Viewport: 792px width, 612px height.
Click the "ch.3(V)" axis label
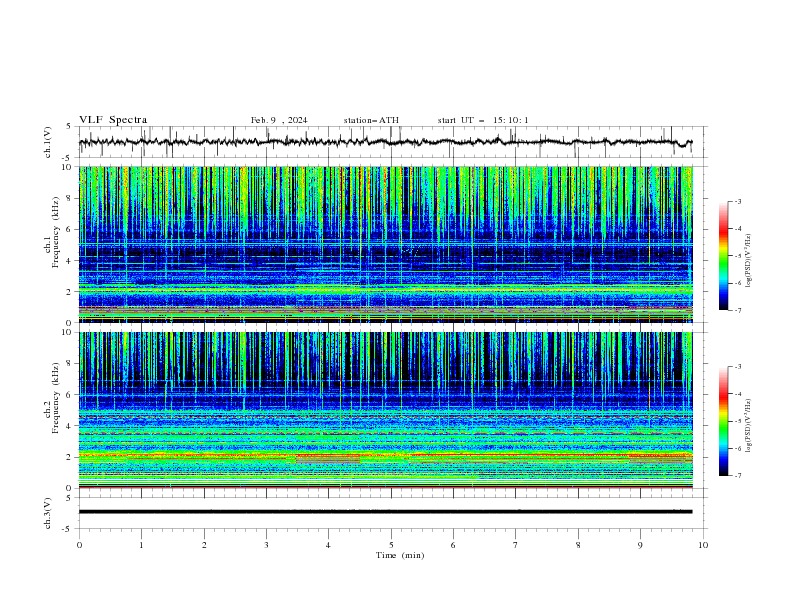pyautogui.click(x=48, y=513)
